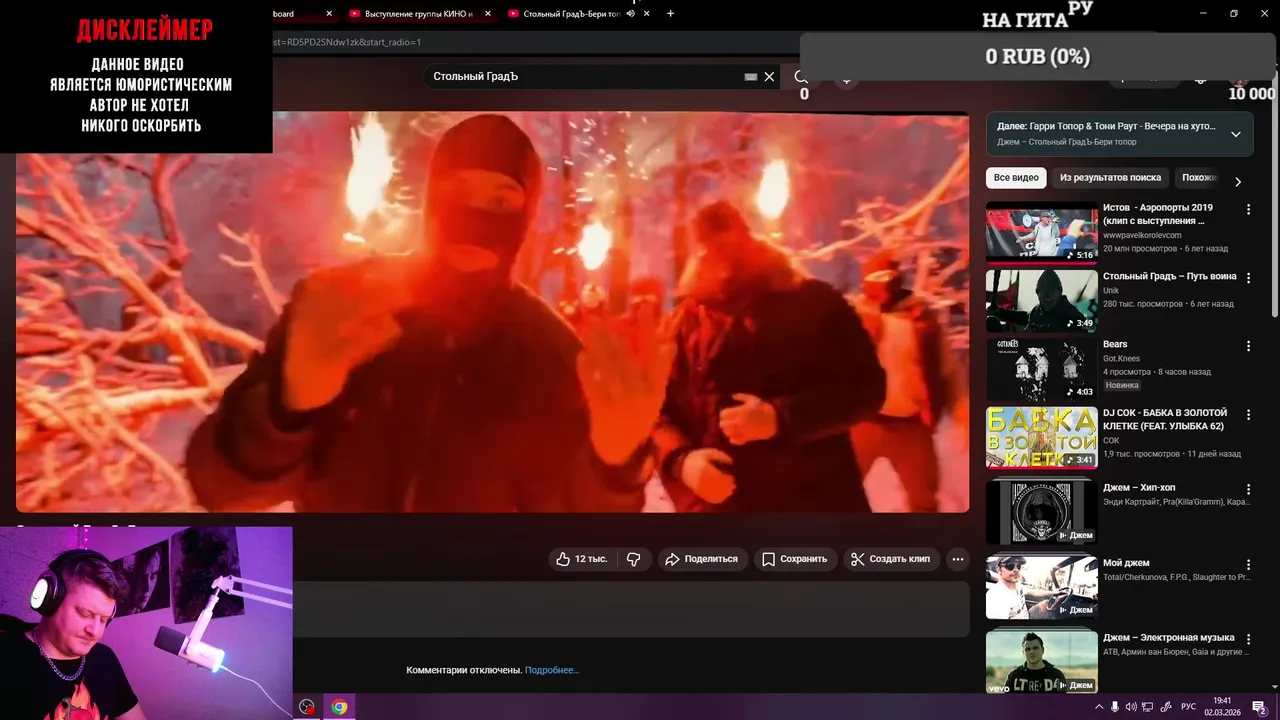Click the address bar URL field

(x=535, y=42)
